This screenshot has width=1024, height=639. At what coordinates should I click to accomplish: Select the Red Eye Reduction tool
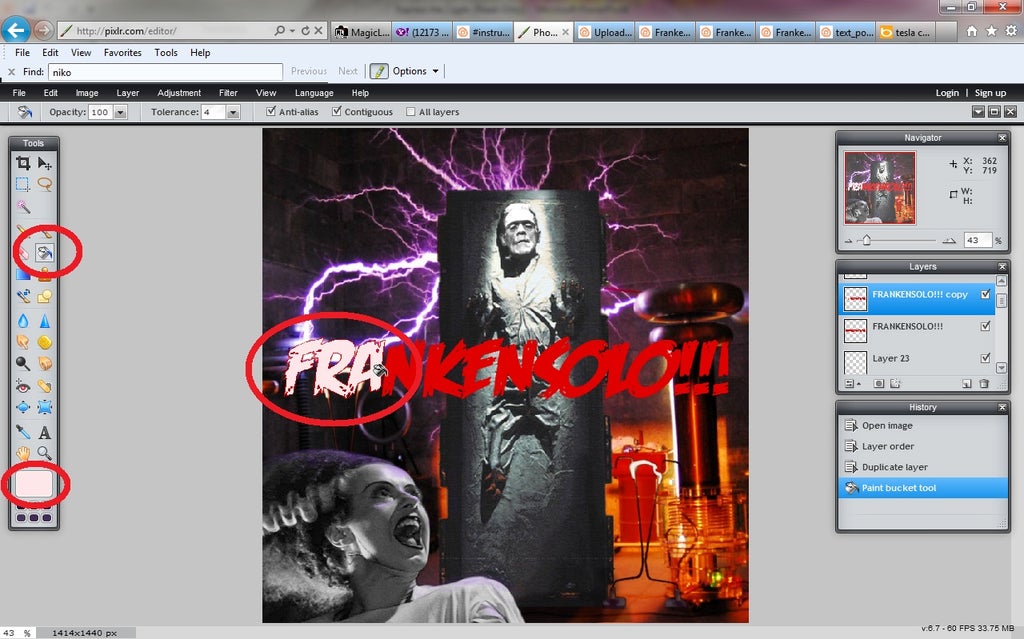pos(23,386)
